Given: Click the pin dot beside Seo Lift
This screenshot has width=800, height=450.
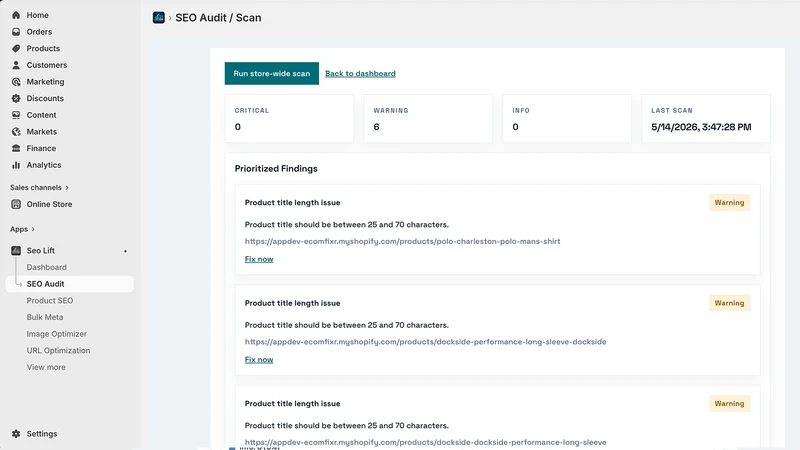Looking at the screenshot, I should [125, 251].
